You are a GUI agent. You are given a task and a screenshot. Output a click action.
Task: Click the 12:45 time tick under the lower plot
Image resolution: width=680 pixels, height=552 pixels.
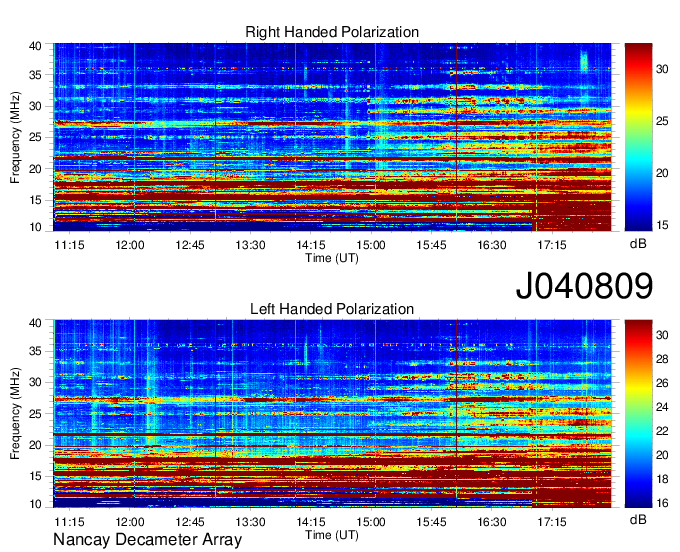point(190,522)
